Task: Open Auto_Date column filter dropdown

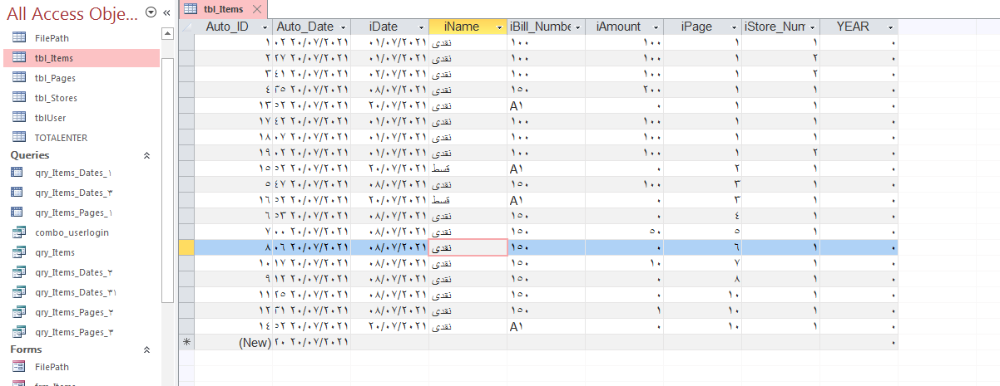Action: point(344,27)
